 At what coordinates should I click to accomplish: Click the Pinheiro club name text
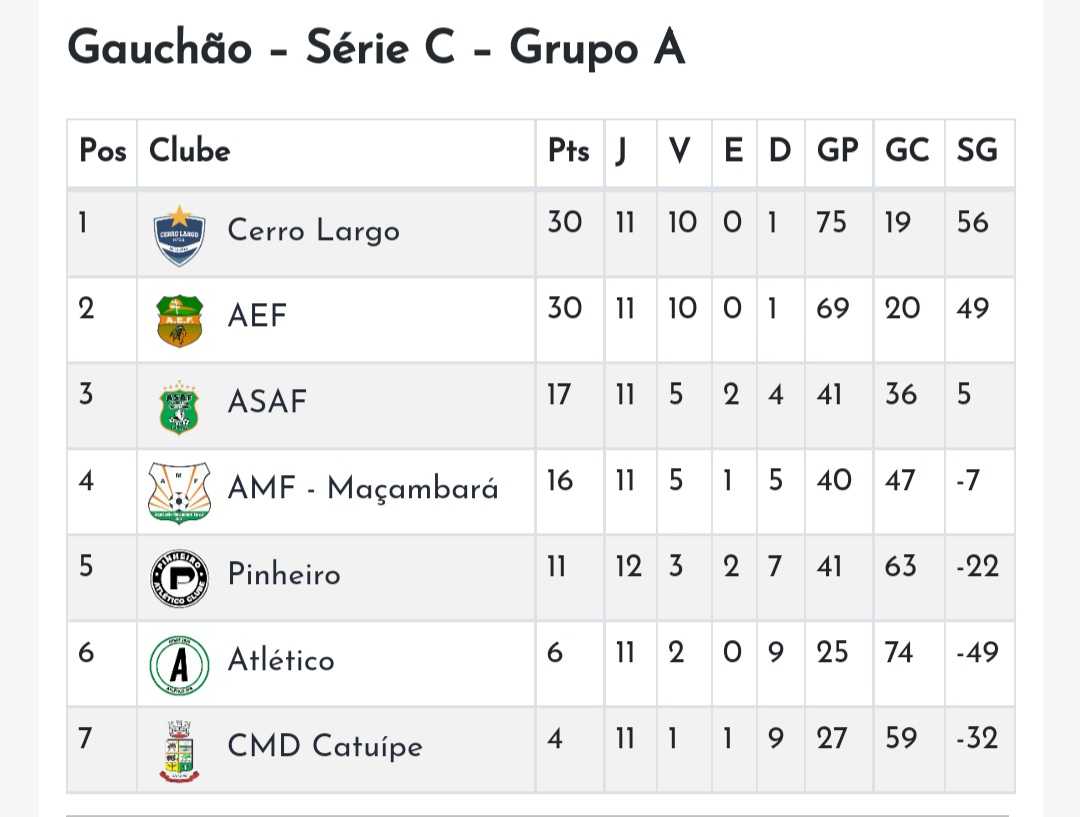click(284, 575)
